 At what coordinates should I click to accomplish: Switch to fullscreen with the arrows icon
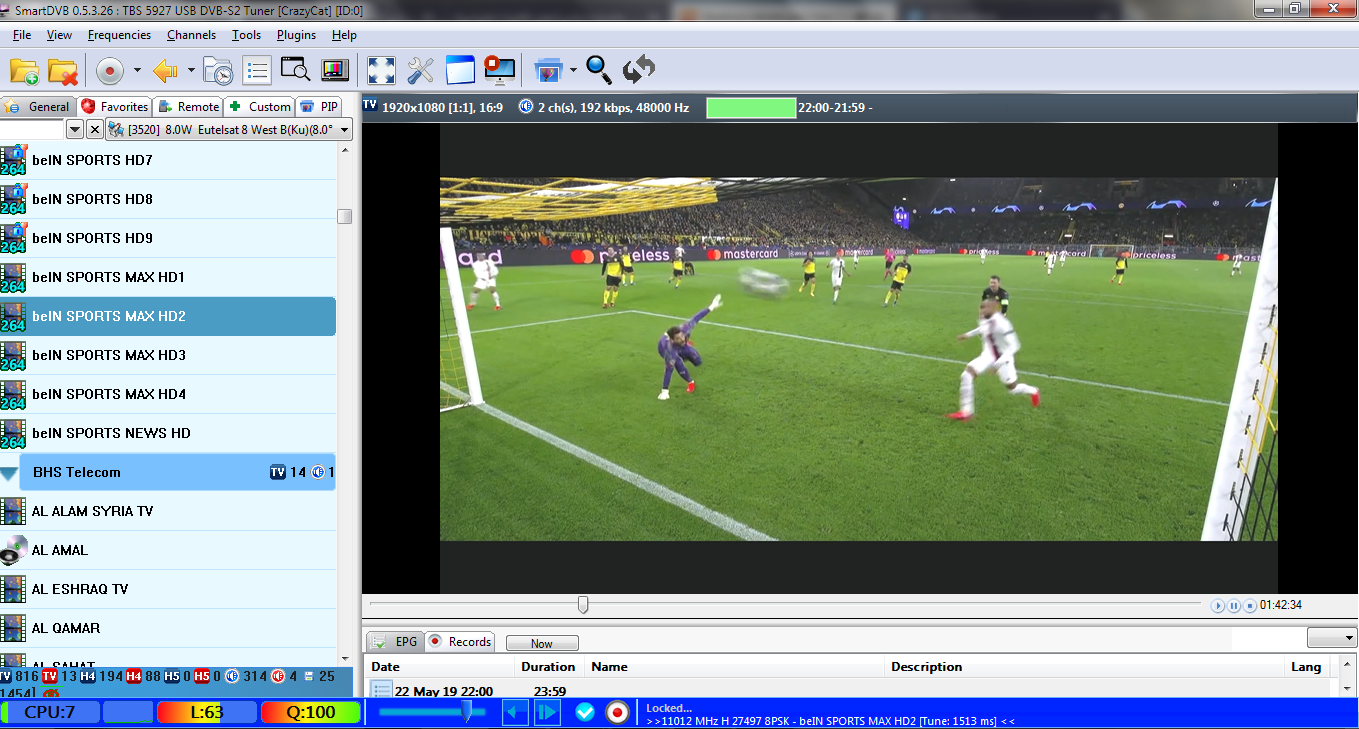tap(381, 71)
